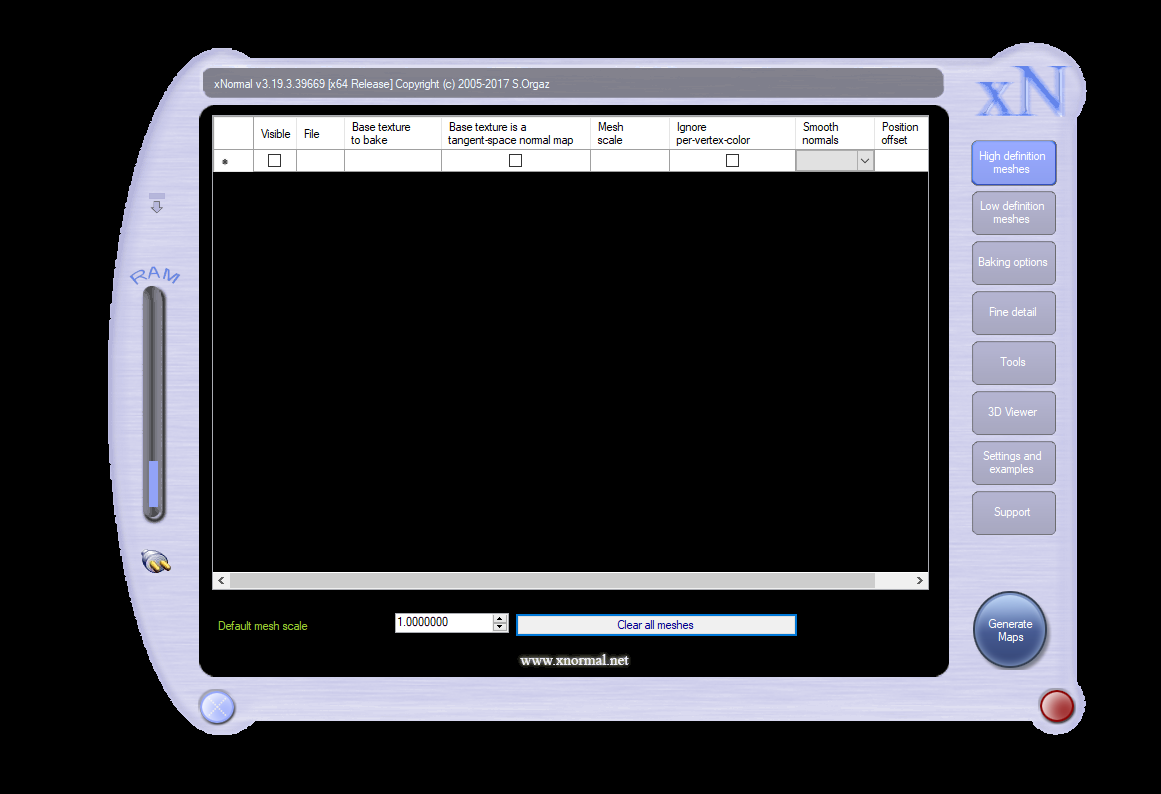Click the down-arrow minimize icon above RAM

(157, 203)
